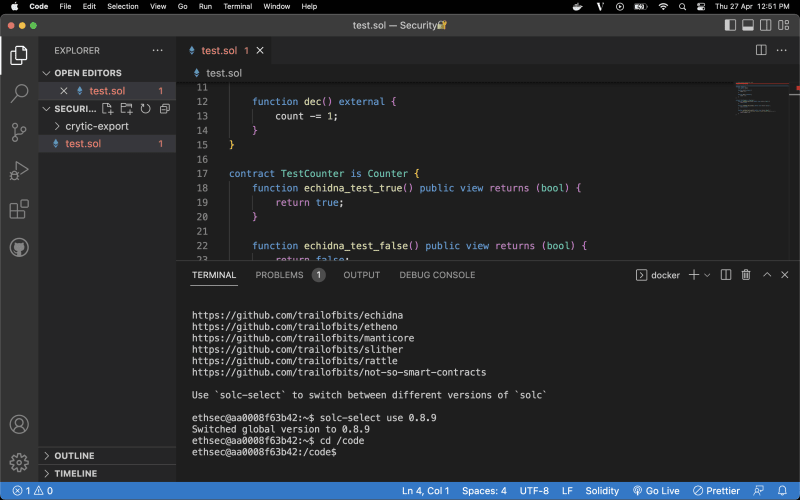Click the New Folder icon in explorer
This screenshot has height=500, width=800.
126,109
